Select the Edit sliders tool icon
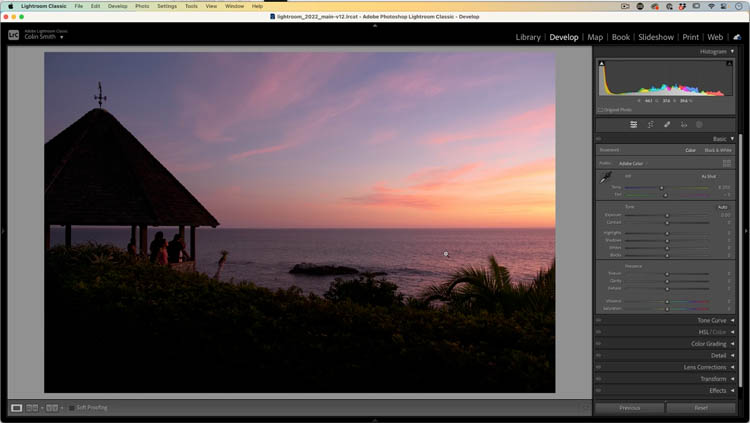This screenshot has width=750, height=423. click(633, 125)
